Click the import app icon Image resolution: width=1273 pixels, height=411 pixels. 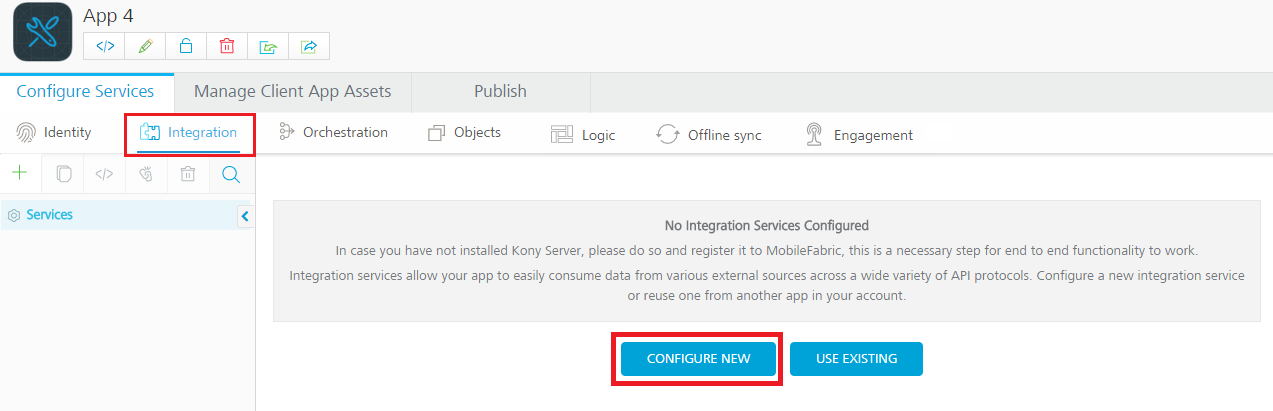[x=268, y=46]
